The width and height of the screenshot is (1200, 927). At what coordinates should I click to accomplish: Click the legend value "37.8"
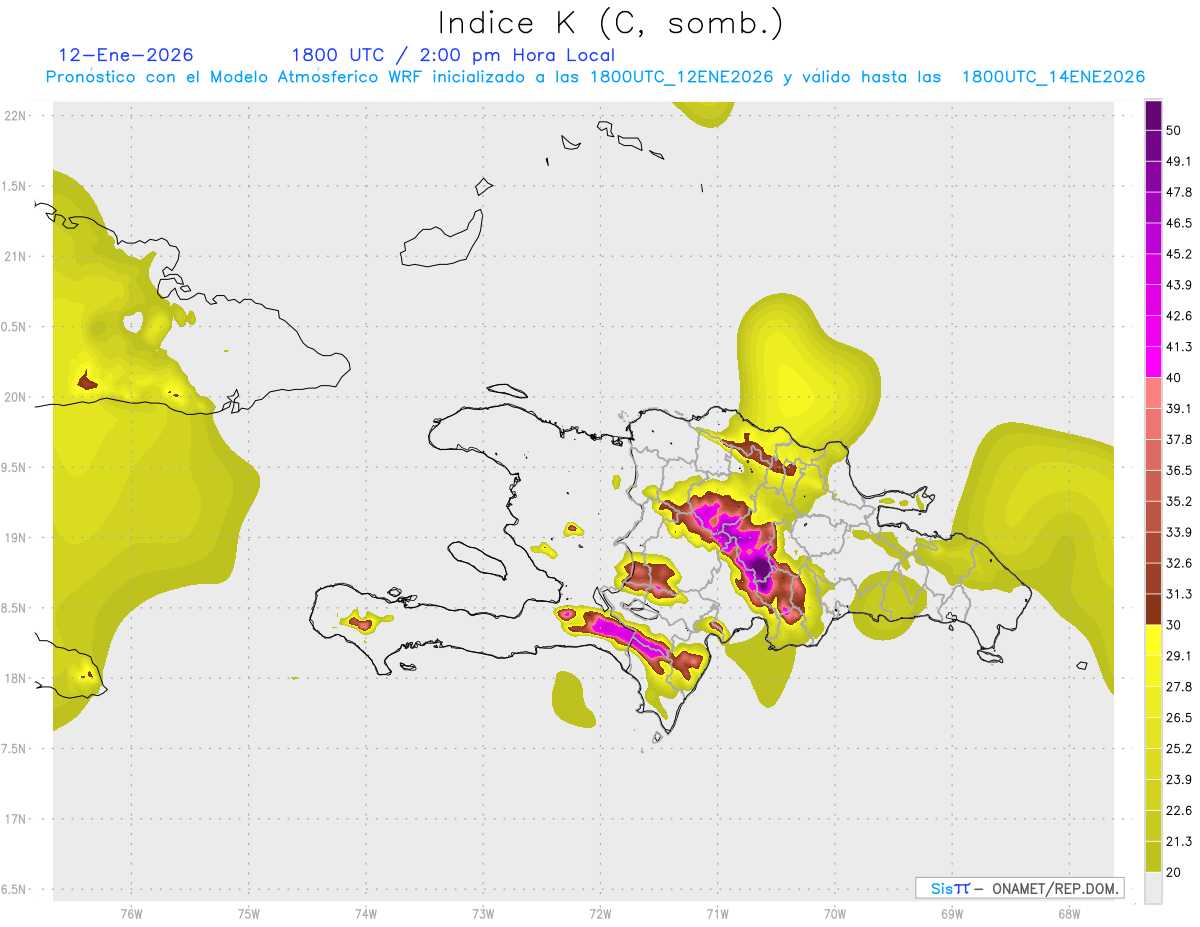tap(1179, 440)
